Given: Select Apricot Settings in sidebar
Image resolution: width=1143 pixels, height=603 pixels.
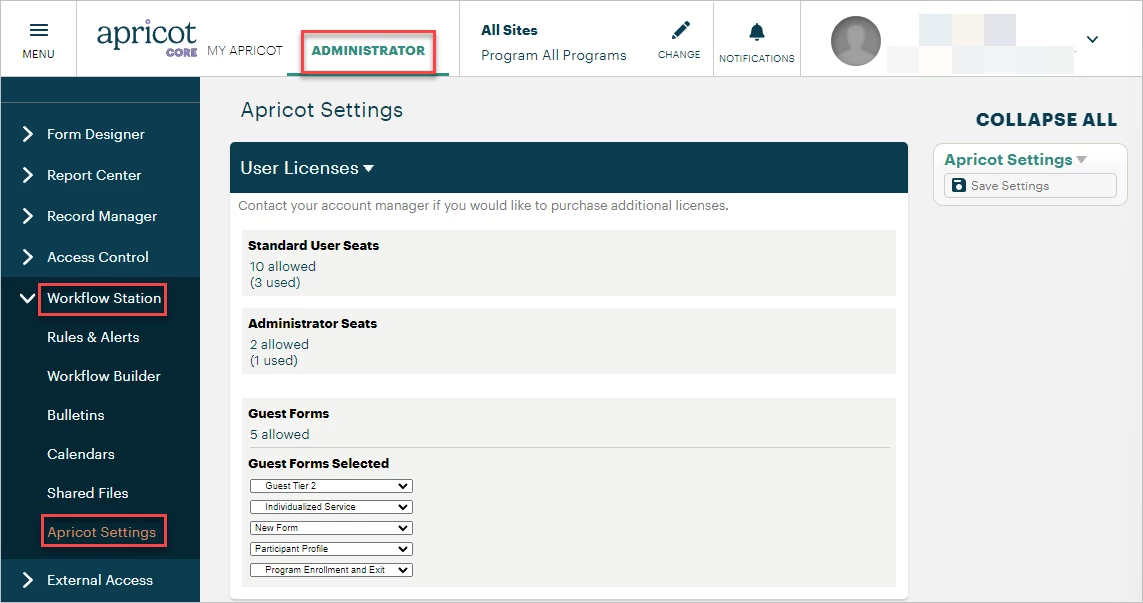Looking at the screenshot, I should [101, 532].
